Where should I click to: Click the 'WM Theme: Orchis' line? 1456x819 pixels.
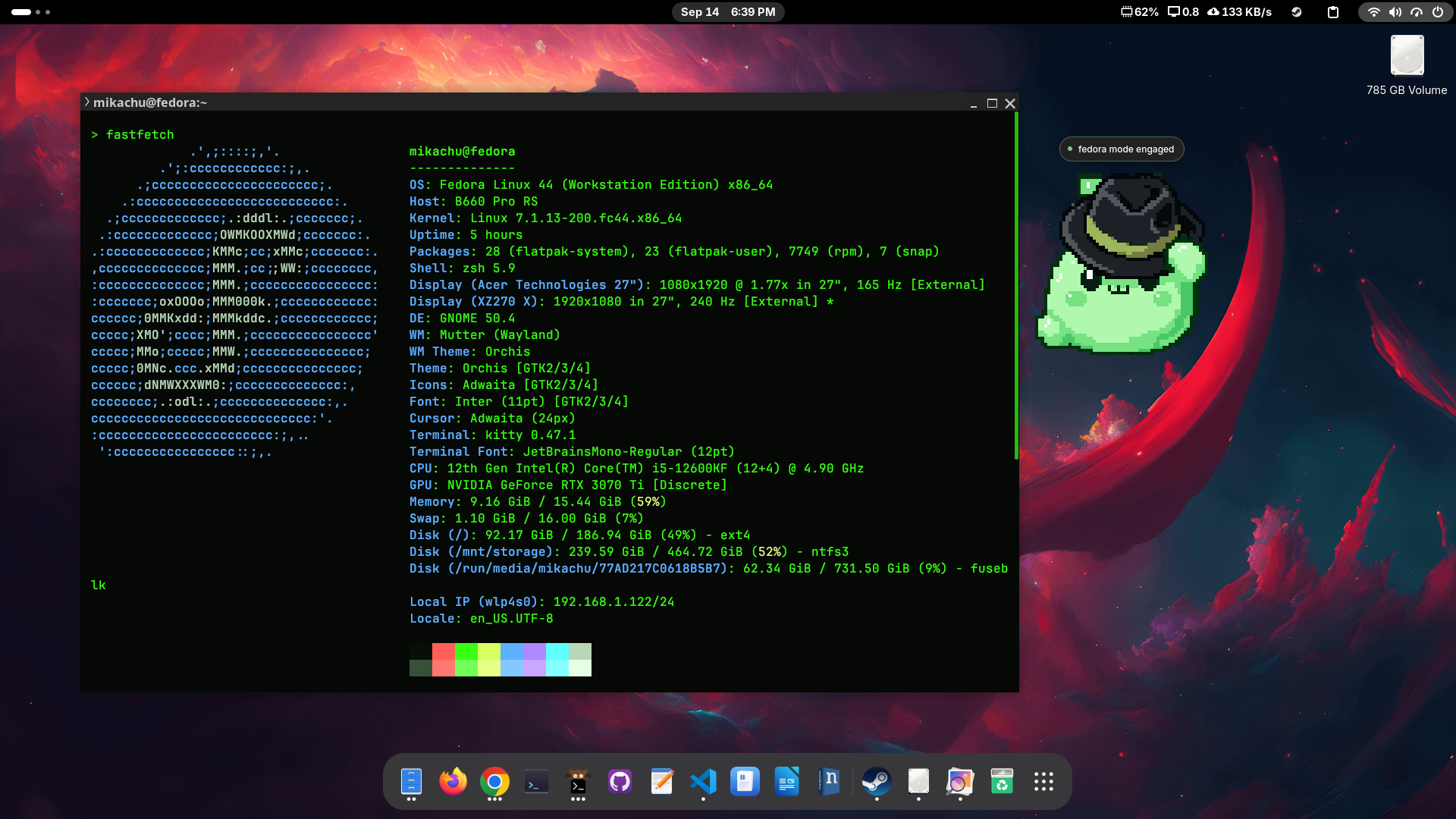click(x=470, y=352)
